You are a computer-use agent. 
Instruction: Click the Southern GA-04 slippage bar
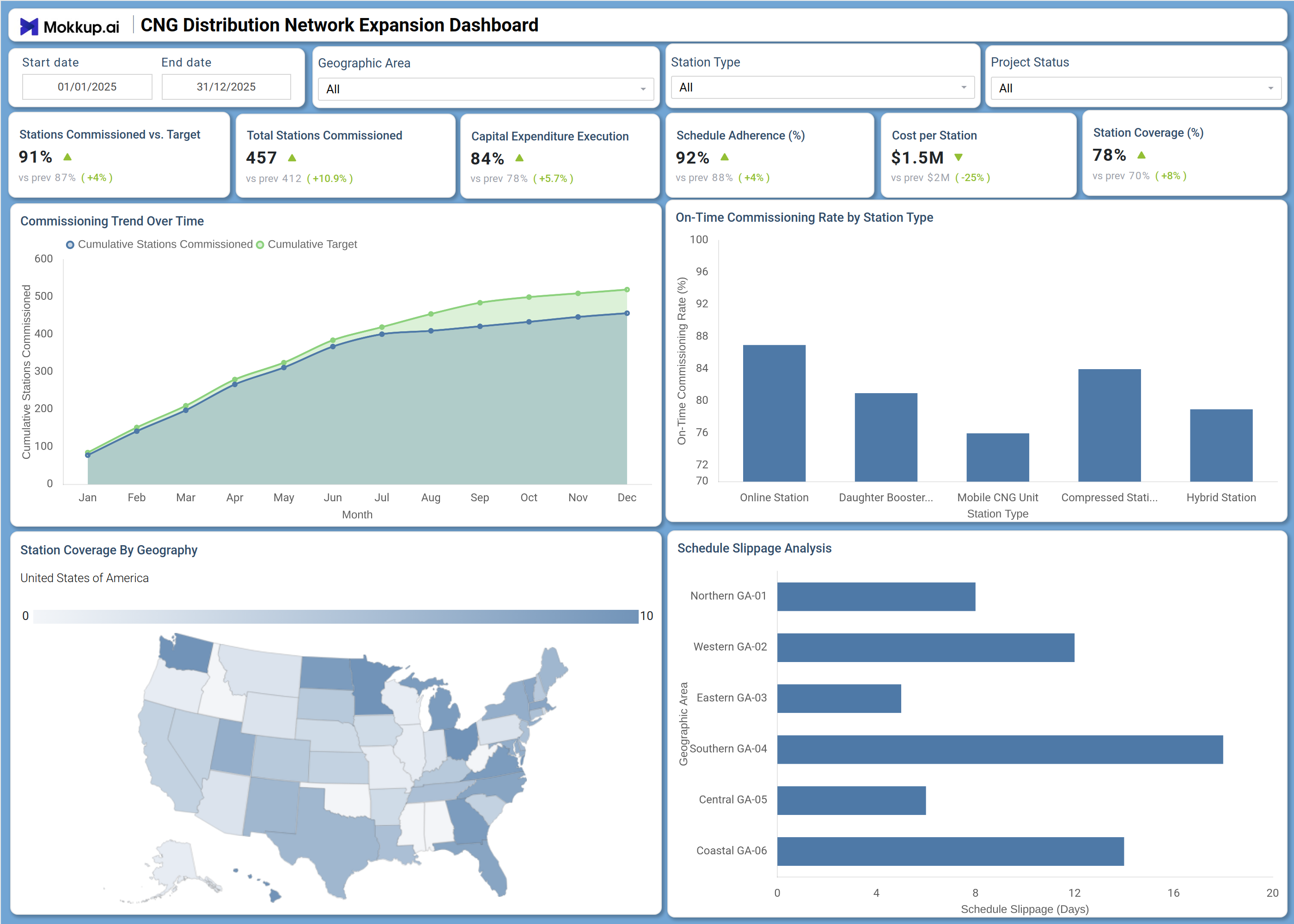(x=1000, y=749)
